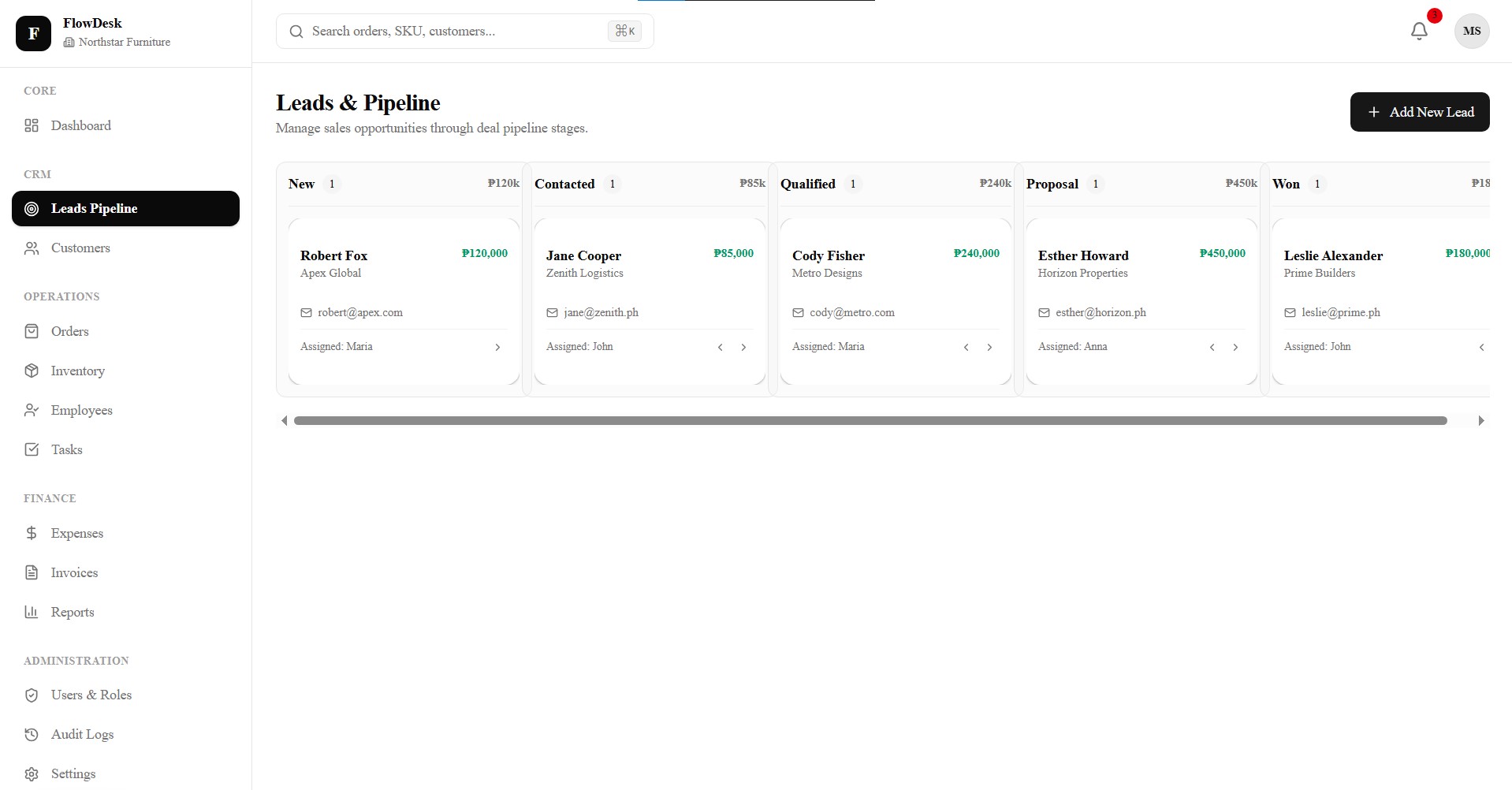Open Settings page
The height and width of the screenshot is (790, 1512).
125,774
